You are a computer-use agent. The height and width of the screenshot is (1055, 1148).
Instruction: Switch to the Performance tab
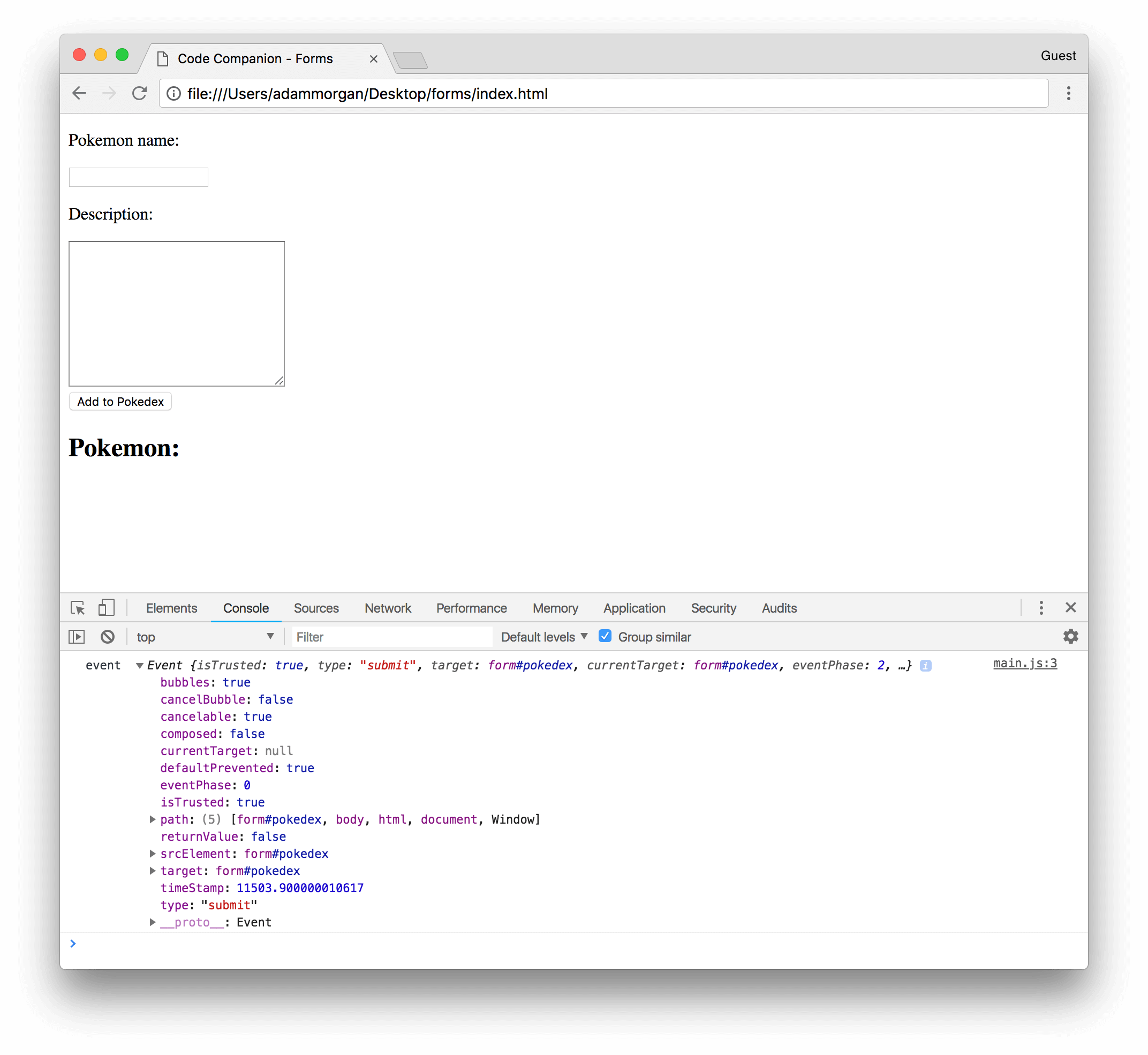tap(471, 608)
